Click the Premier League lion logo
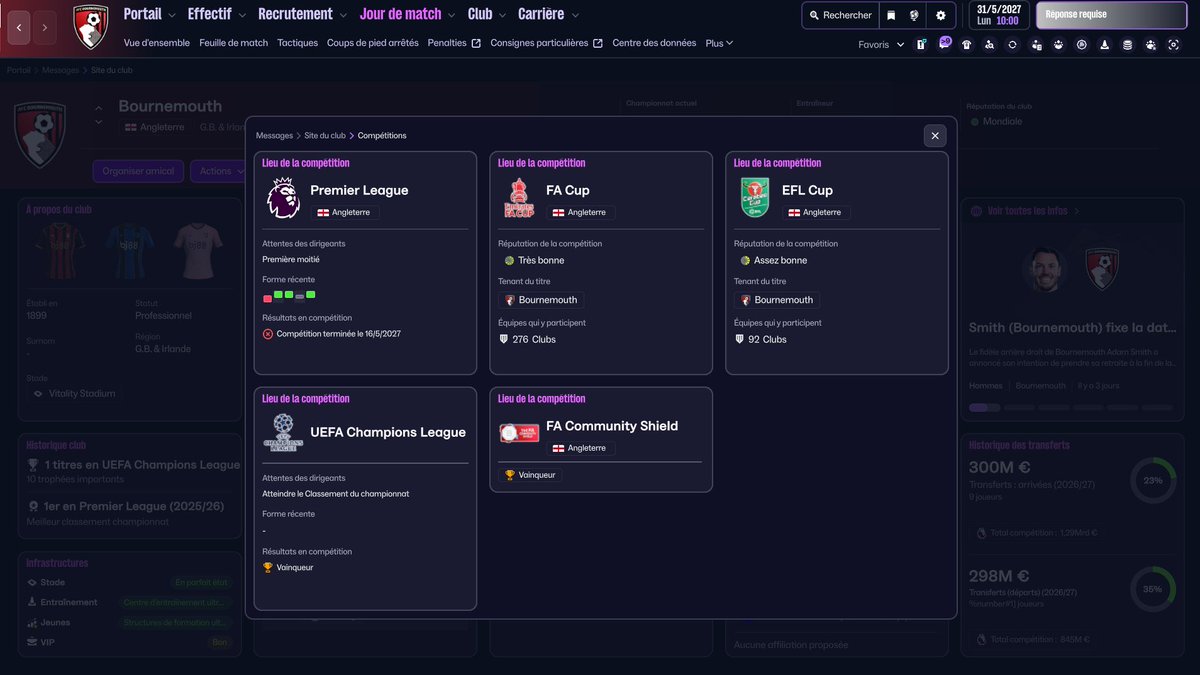This screenshot has height=675, width=1200. (x=283, y=198)
